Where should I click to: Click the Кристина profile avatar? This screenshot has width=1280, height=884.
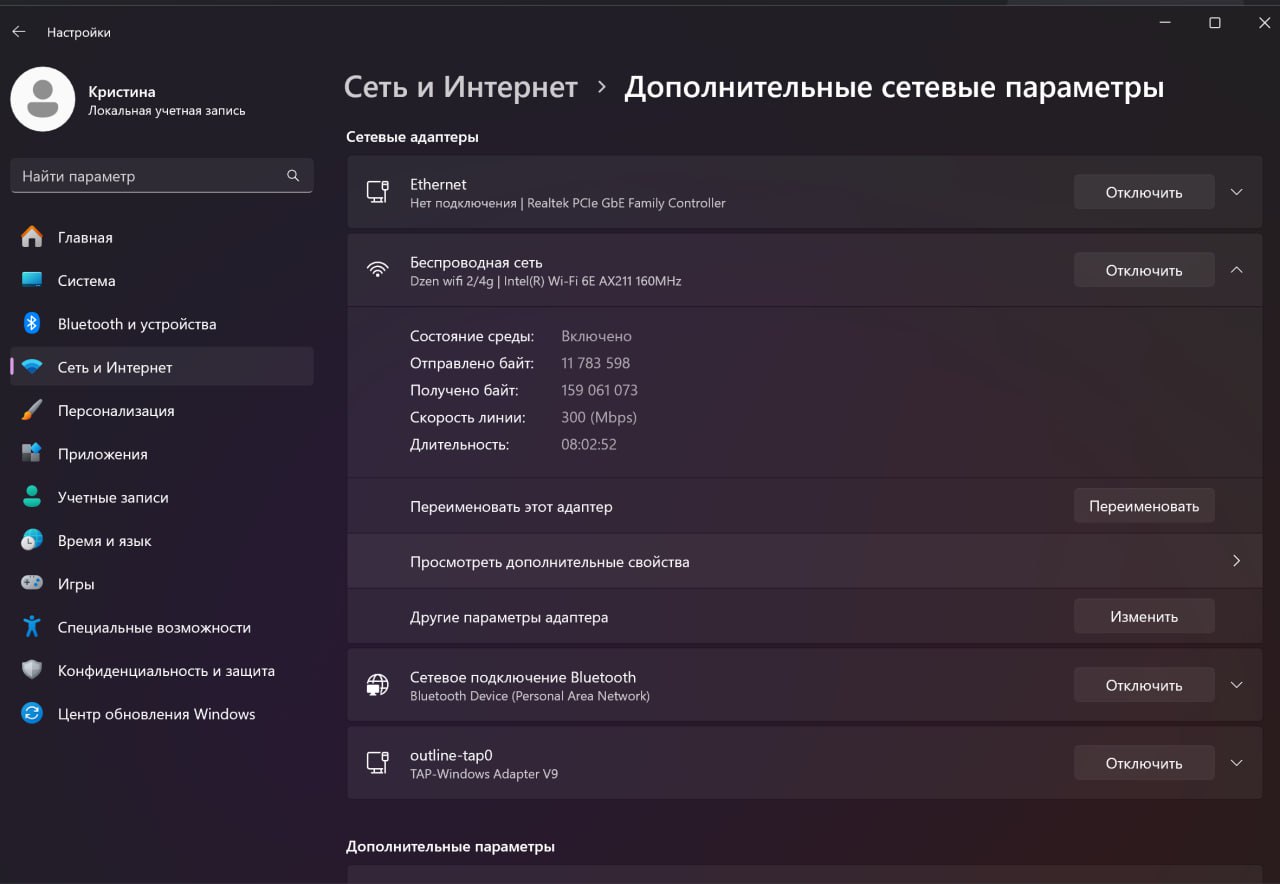click(42, 99)
